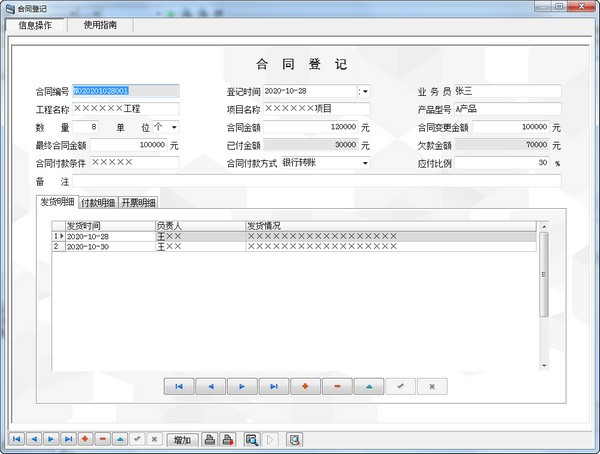
Task: Click the print preview magnifier icon
Action: click(252, 439)
